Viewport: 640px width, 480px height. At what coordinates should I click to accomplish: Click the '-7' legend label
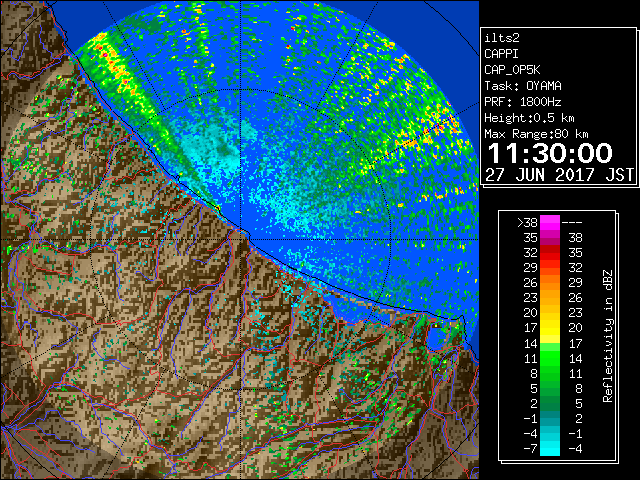[530, 449]
